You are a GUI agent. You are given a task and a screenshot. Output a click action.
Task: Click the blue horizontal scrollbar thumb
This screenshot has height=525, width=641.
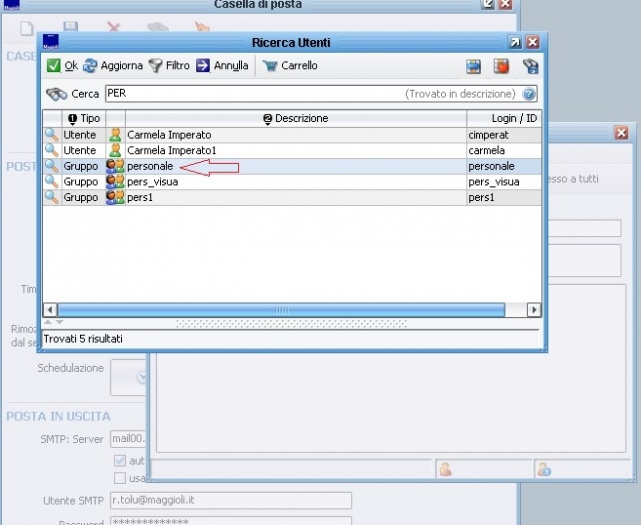[281, 310]
